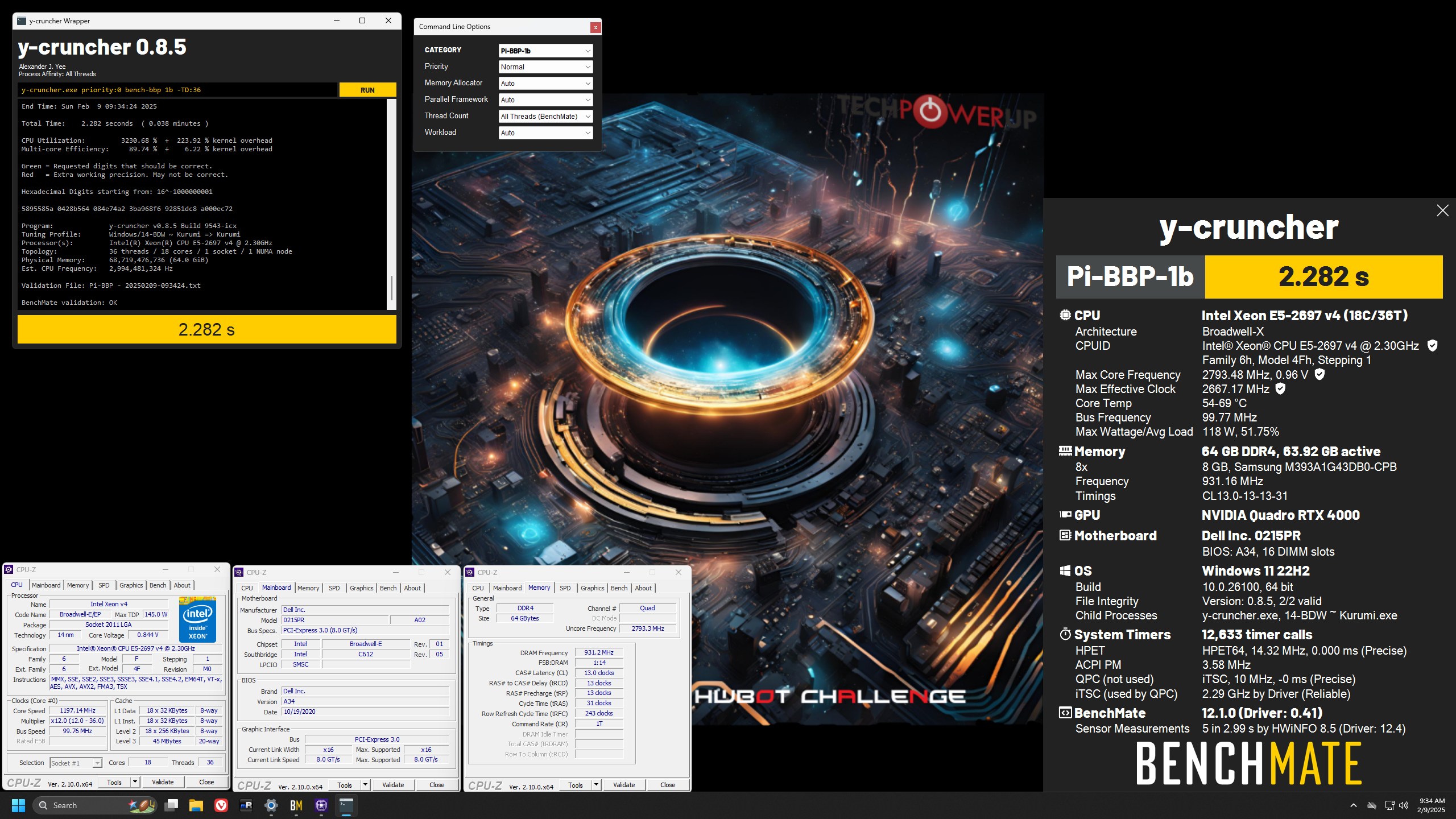Click Close button in rightmost CPU-Z Memory window
The image size is (1456, 819).
668,785
